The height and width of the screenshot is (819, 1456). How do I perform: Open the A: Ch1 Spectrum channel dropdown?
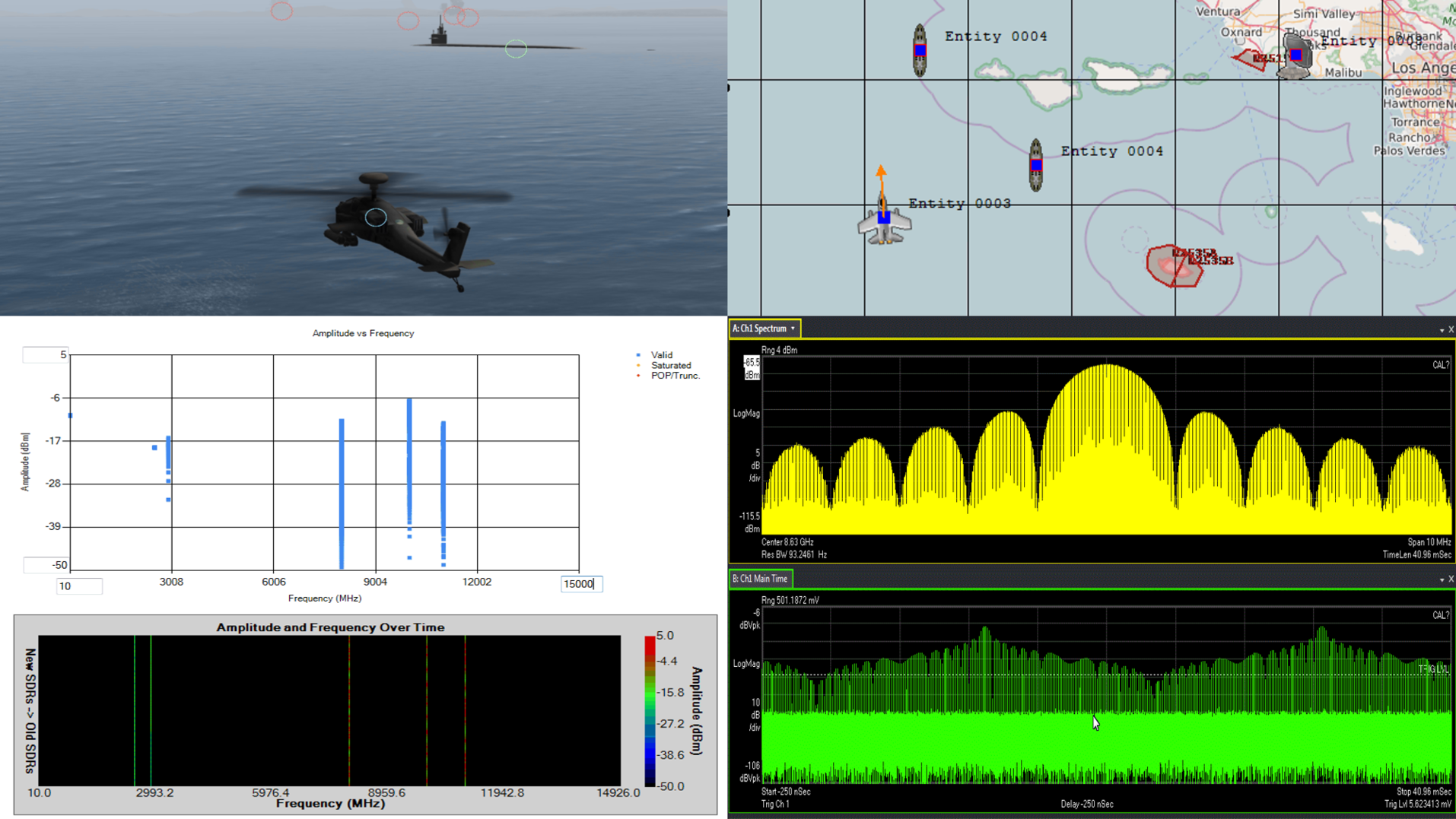pyautogui.click(x=793, y=328)
